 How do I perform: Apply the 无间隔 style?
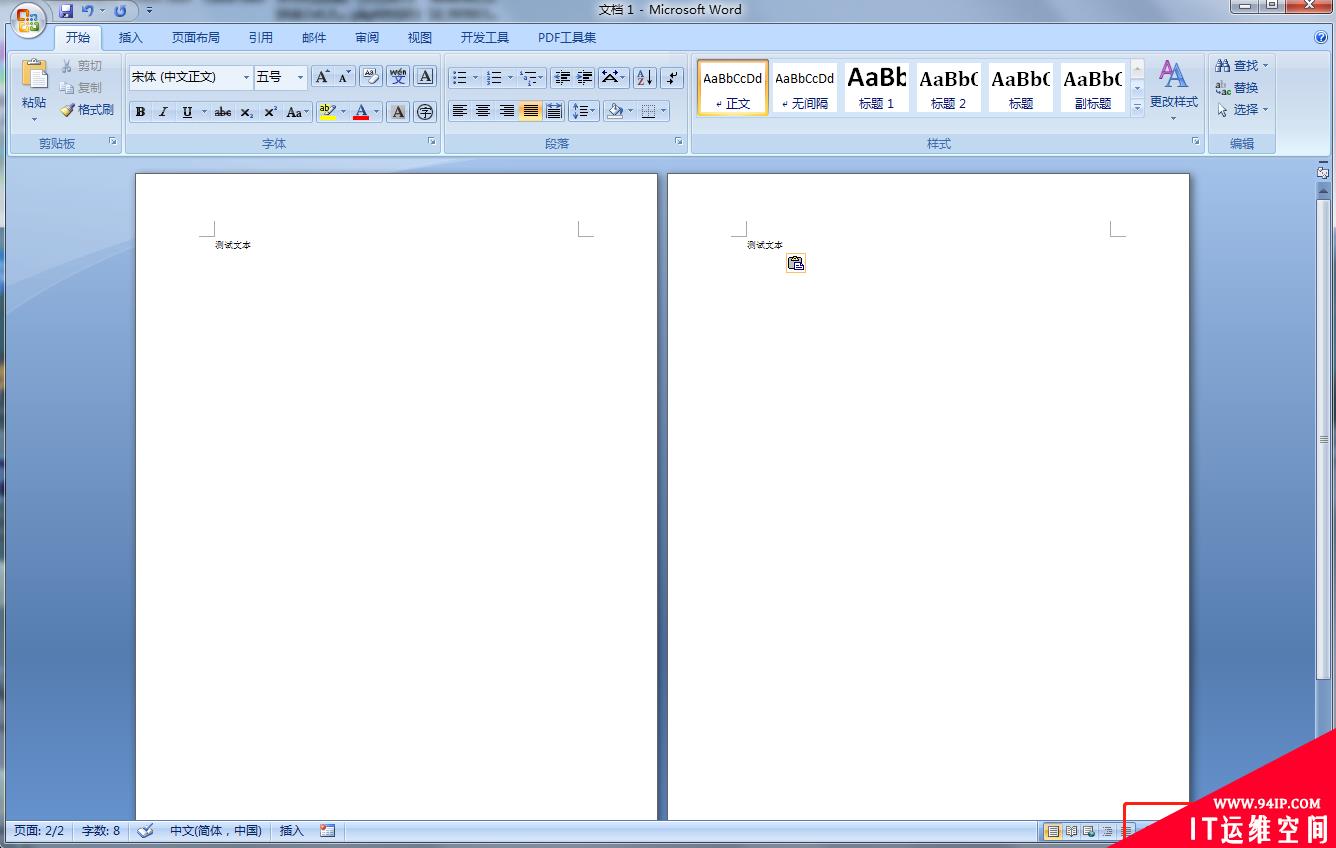coord(805,87)
